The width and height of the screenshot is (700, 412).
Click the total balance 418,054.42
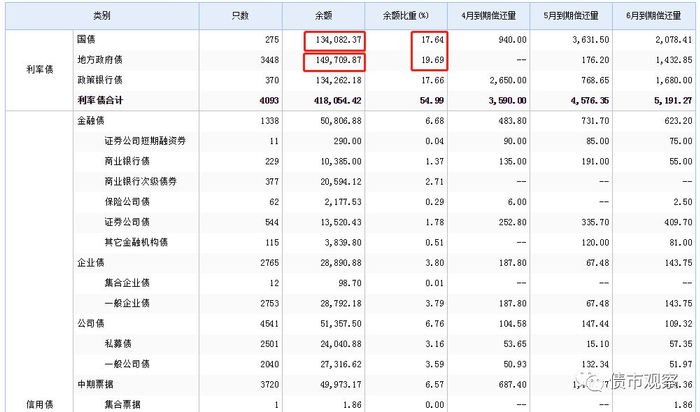click(338, 100)
